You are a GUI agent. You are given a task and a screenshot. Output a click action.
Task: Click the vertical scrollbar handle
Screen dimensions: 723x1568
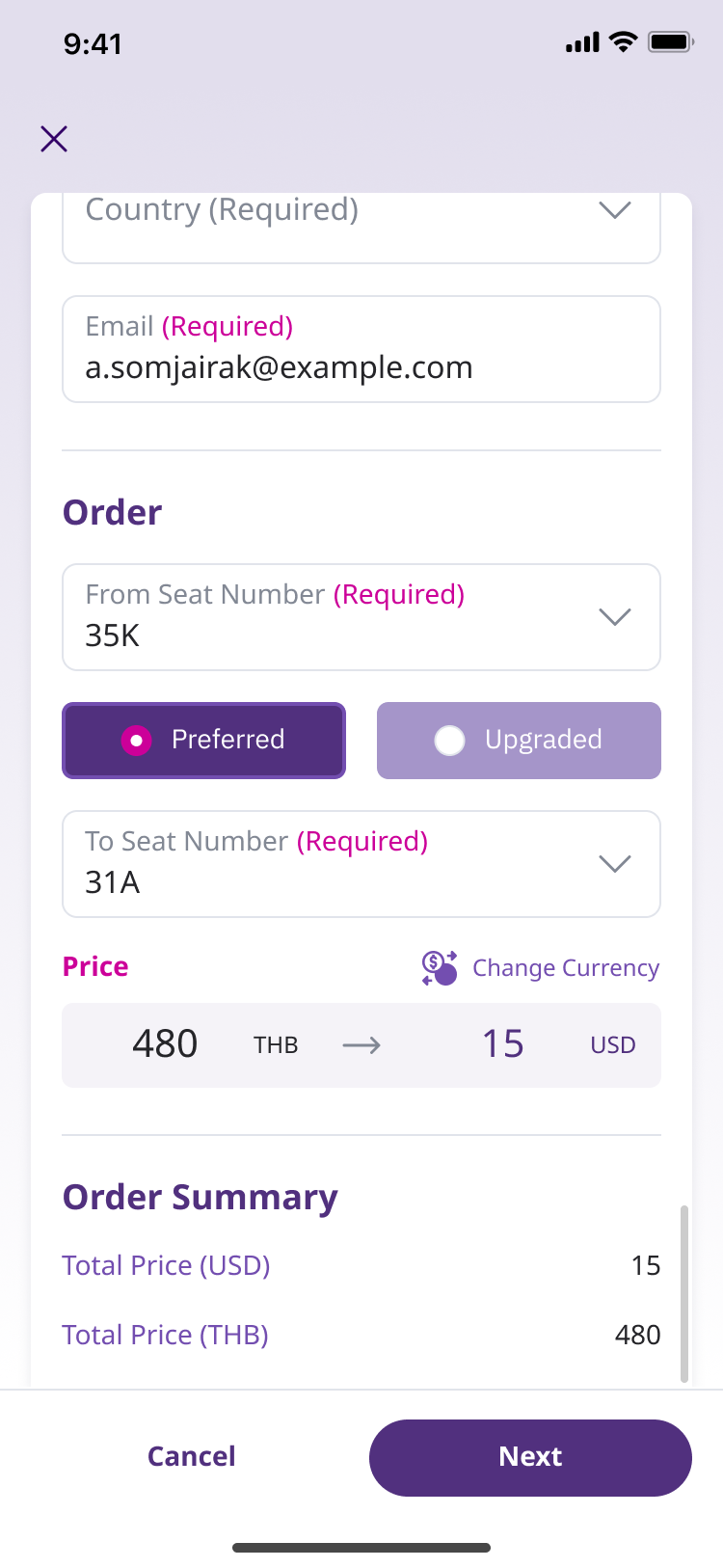(684, 1292)
